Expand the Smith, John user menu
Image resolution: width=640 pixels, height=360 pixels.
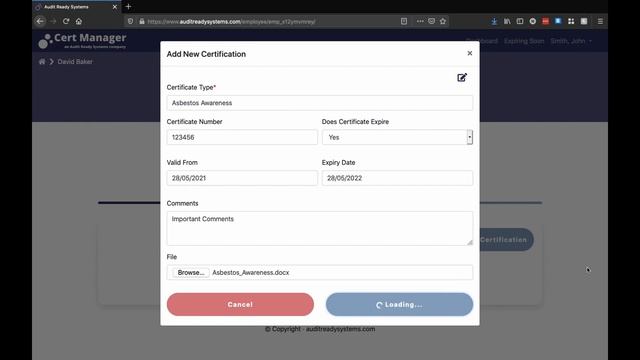click(571, 41)
